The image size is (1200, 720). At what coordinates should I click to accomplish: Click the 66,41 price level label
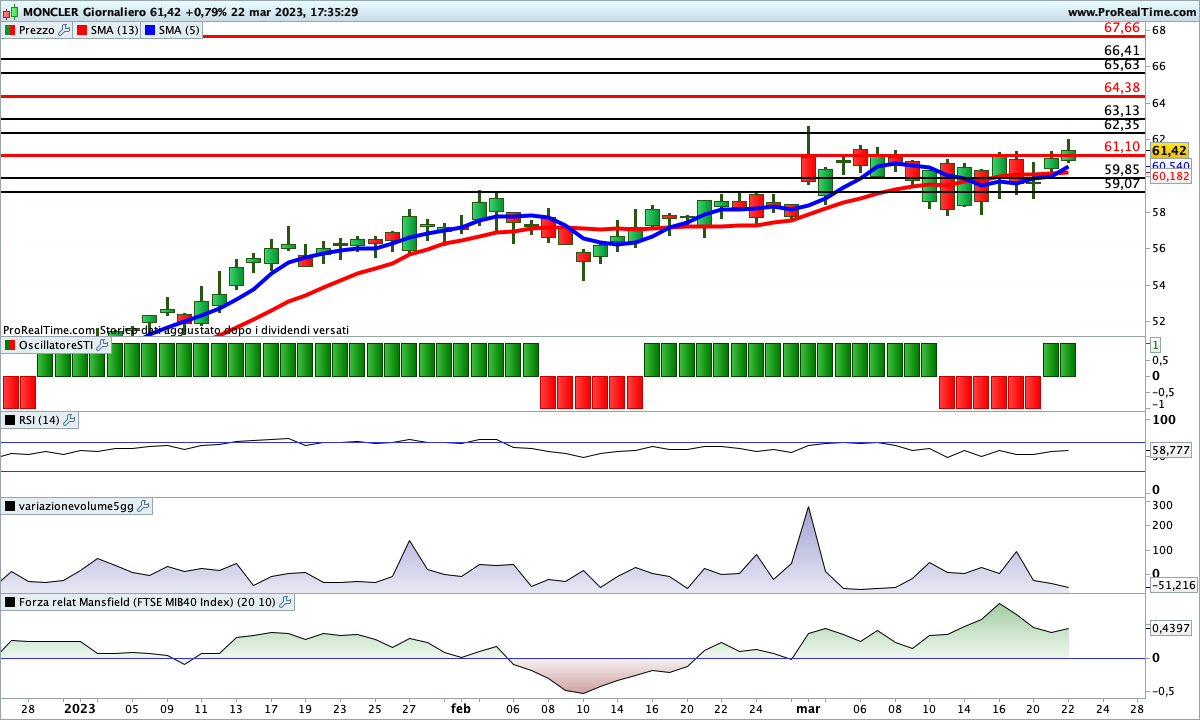point(1122,50)
